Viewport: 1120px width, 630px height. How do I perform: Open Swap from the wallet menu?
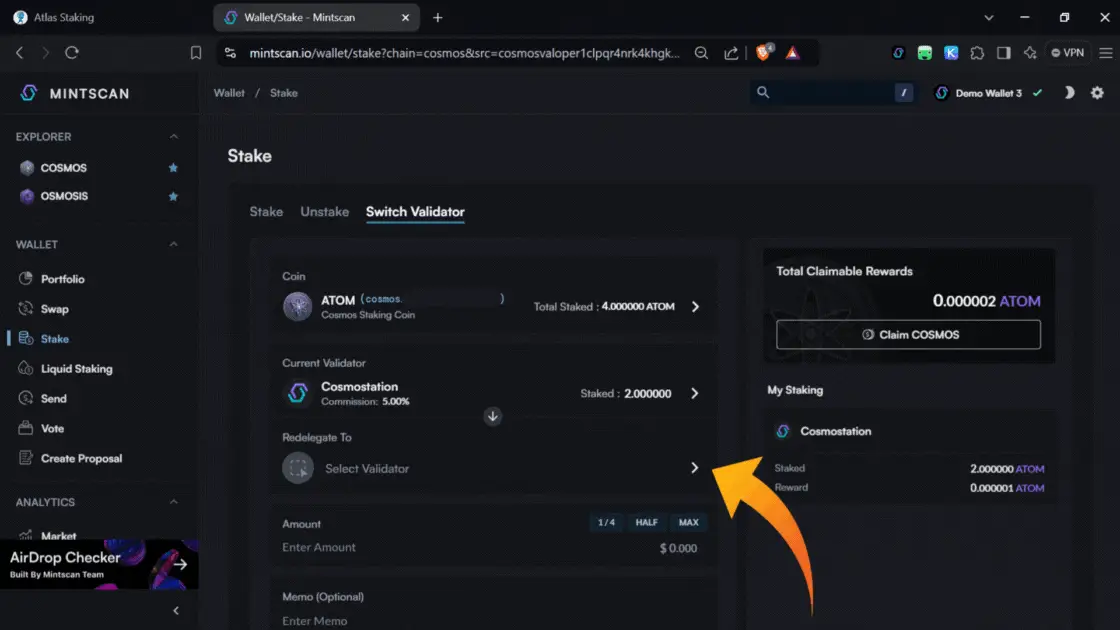[54, 309]
